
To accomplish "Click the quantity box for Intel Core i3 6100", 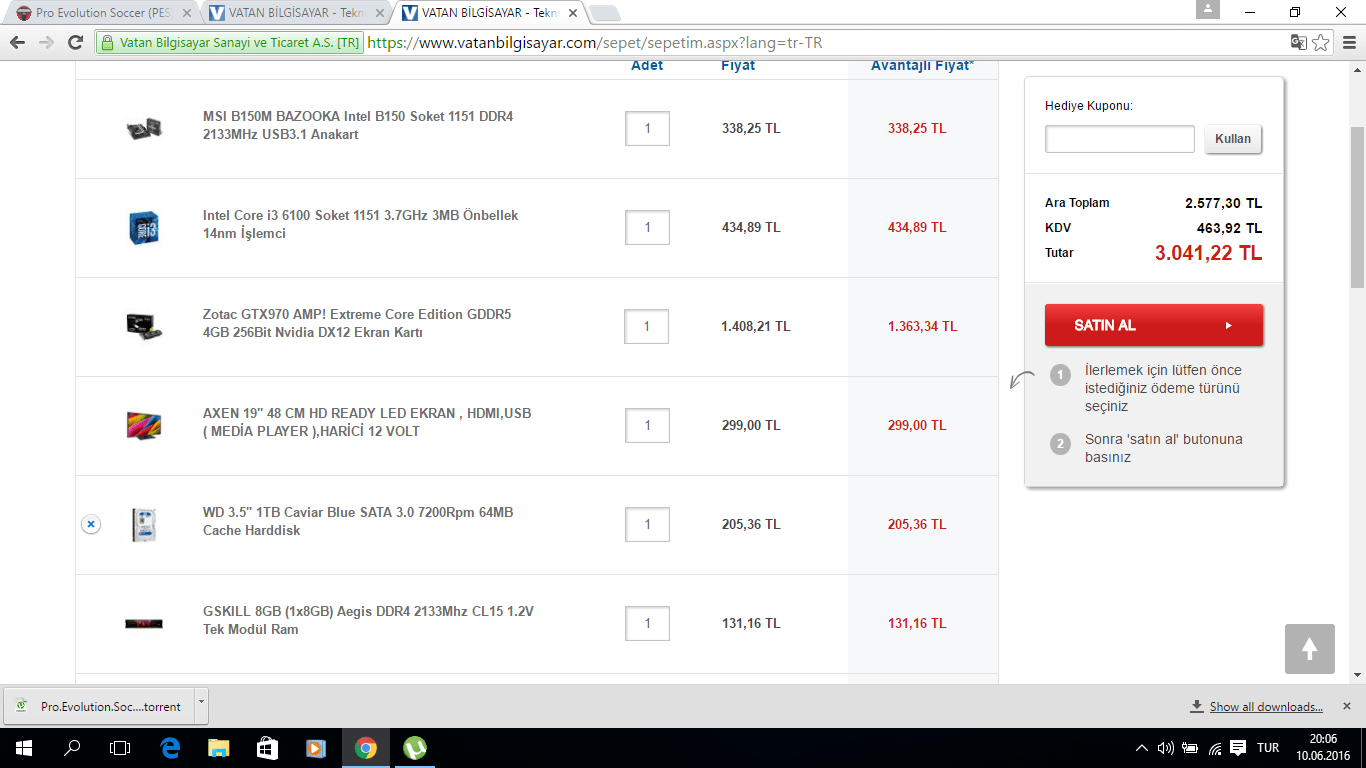I will pos(647,227).
